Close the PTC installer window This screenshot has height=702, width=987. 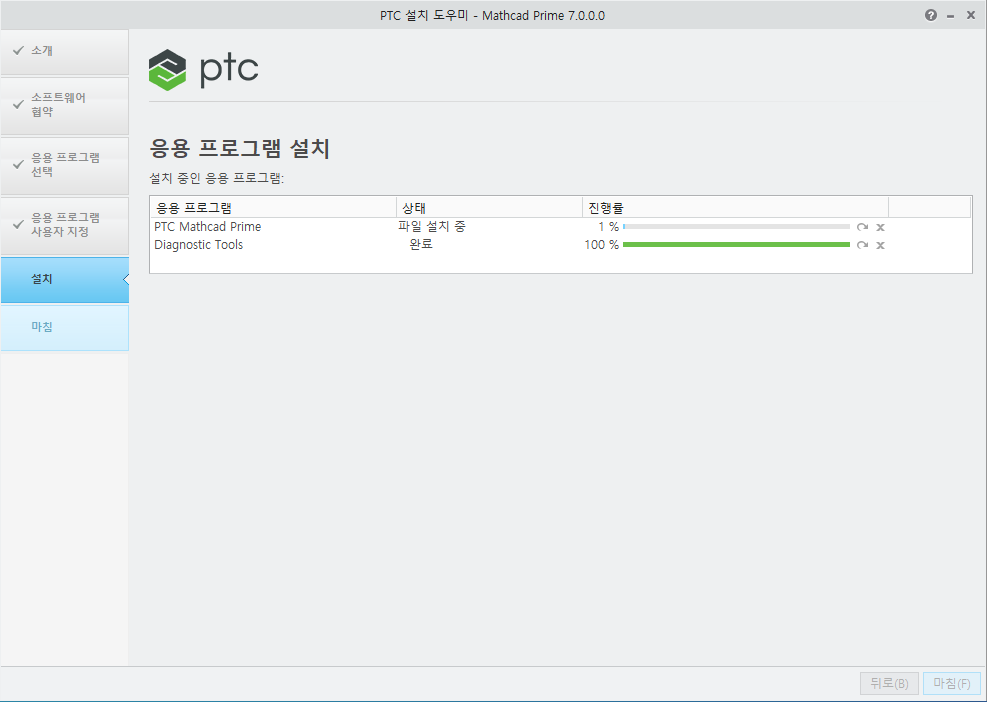(x=971, y=16)
